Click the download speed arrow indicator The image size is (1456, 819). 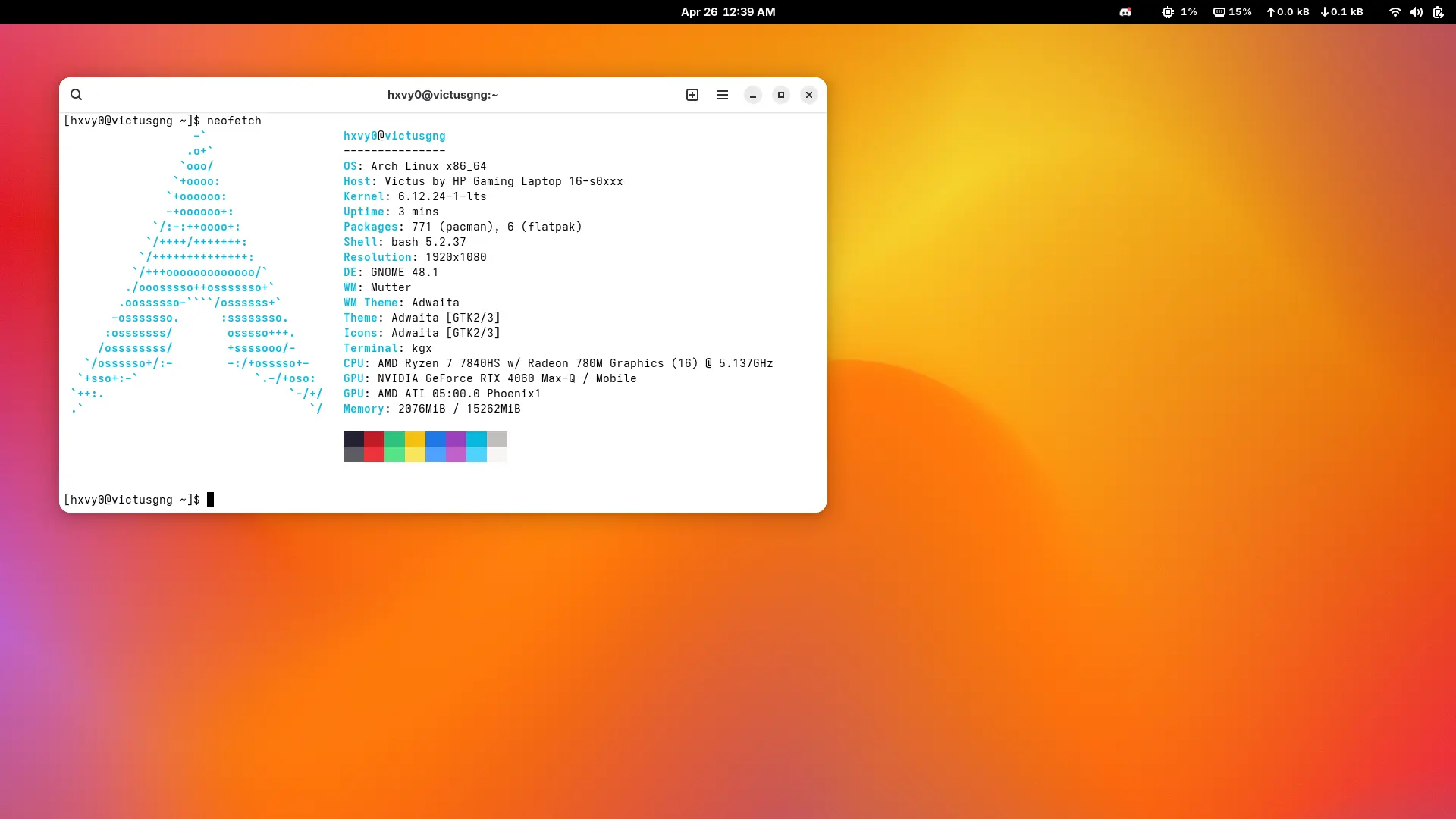(1325, 12)
